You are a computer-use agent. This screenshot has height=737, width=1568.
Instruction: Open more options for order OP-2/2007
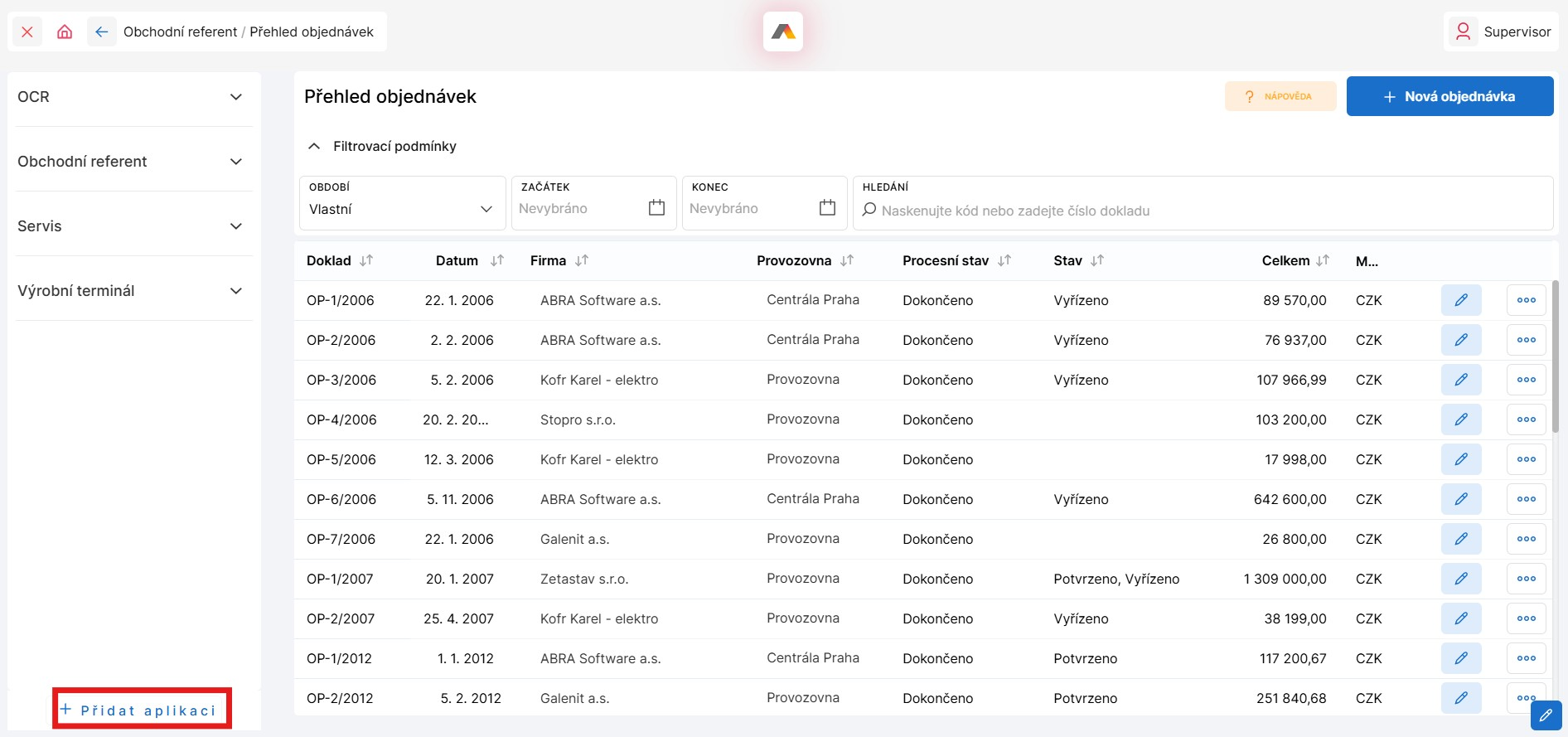point(1527,618)
